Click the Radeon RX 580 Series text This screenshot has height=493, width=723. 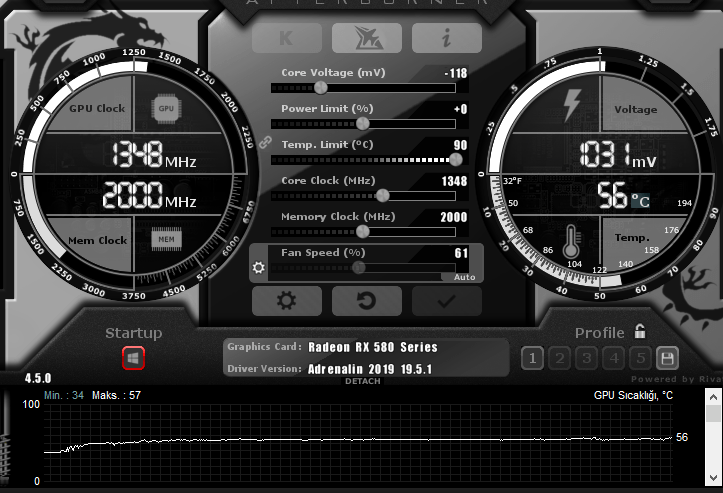coord(373,347)
